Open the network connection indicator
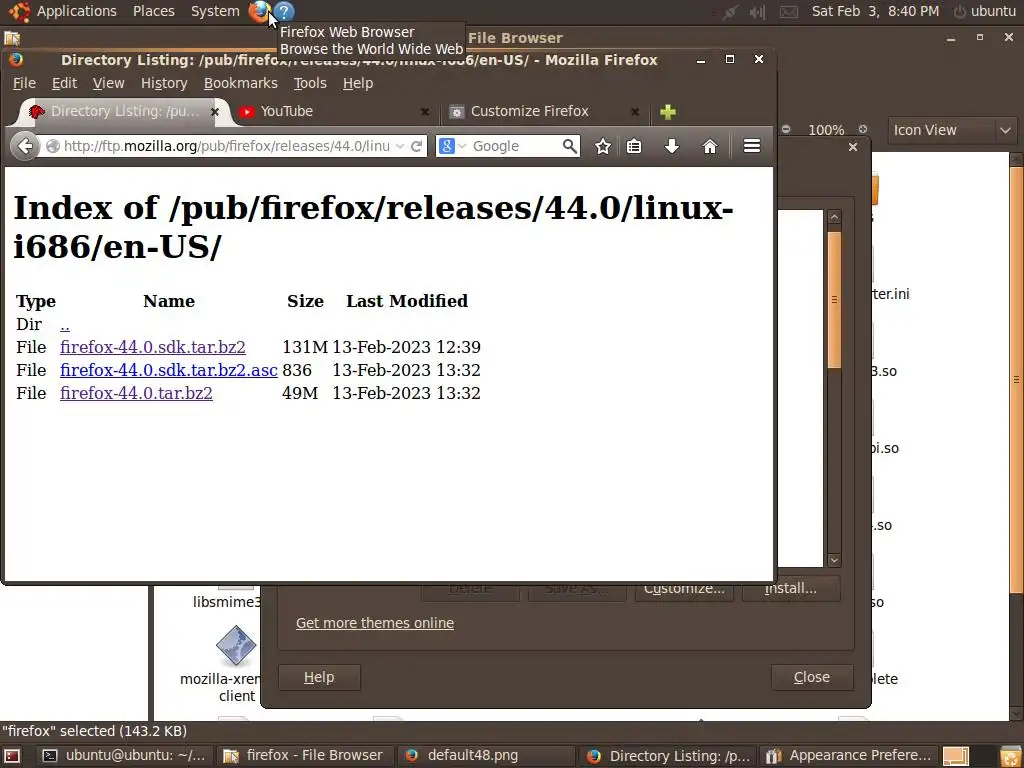1024x768 pixels. coord(731,12)
